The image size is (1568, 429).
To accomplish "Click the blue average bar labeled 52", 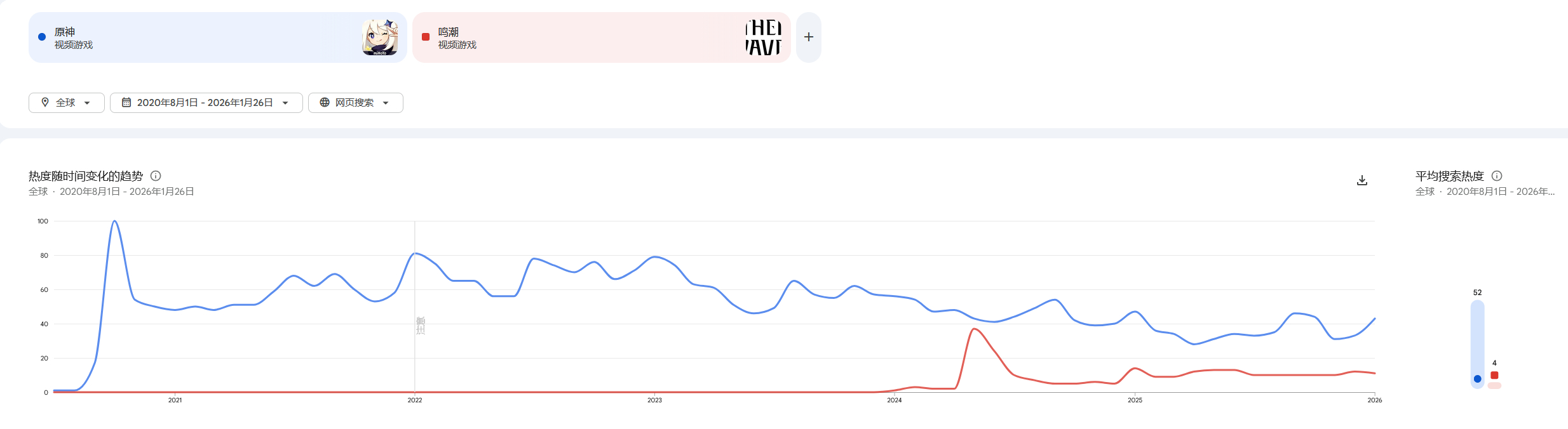I will (x=1477, y=343).
